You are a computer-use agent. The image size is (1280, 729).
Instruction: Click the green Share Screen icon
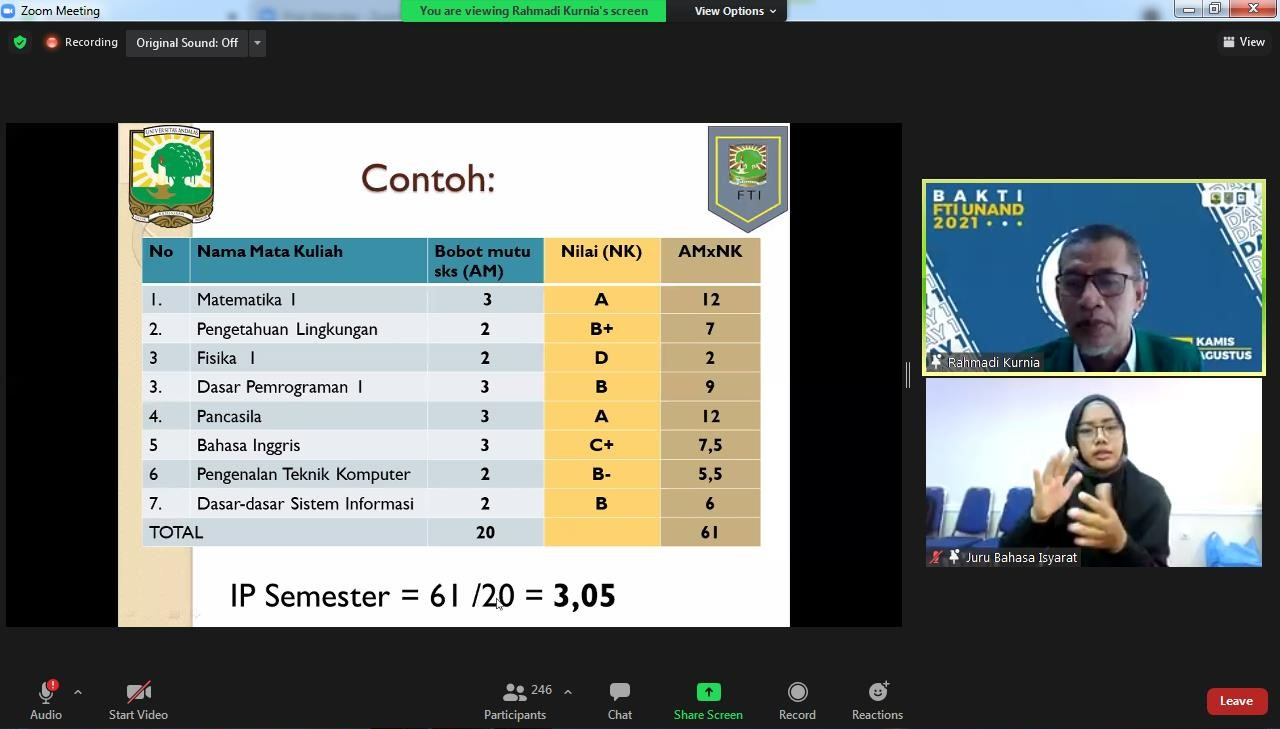pyautogui.click(x=708, y=692)
